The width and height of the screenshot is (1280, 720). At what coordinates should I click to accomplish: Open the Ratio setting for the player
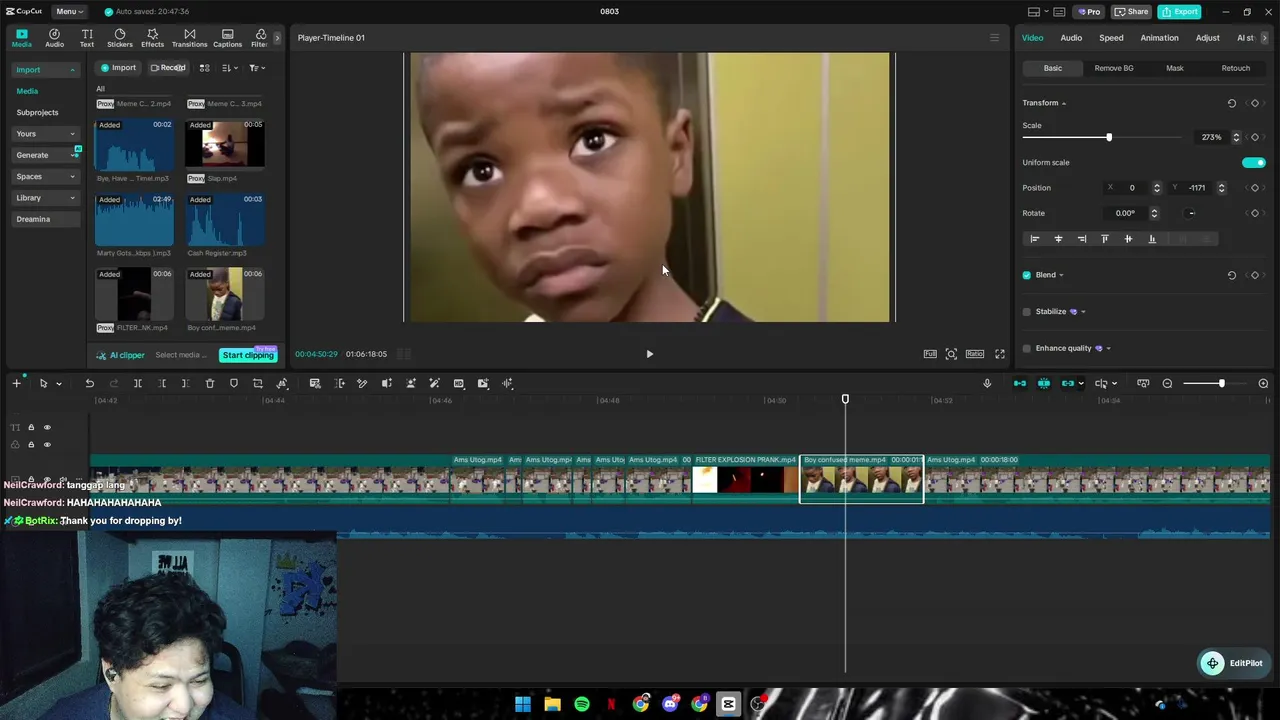[974, 354]
